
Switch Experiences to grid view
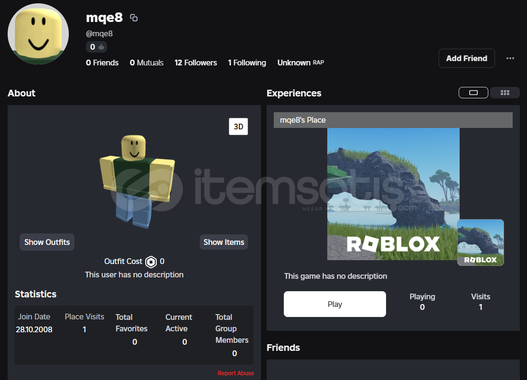click(505, 93)
